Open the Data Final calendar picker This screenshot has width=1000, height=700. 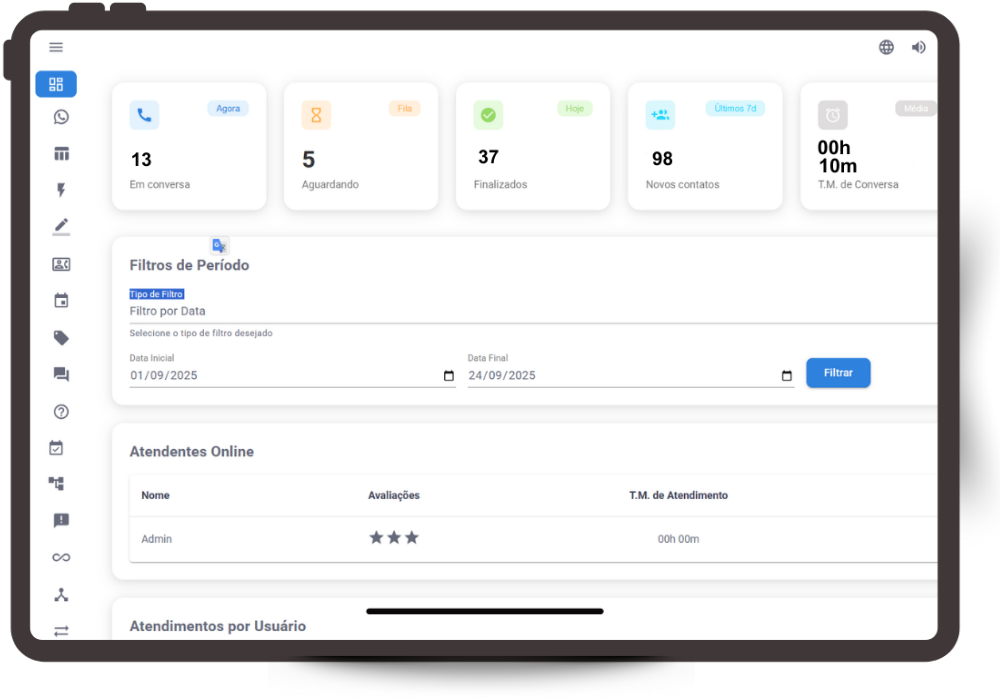(x=786, y=376)
